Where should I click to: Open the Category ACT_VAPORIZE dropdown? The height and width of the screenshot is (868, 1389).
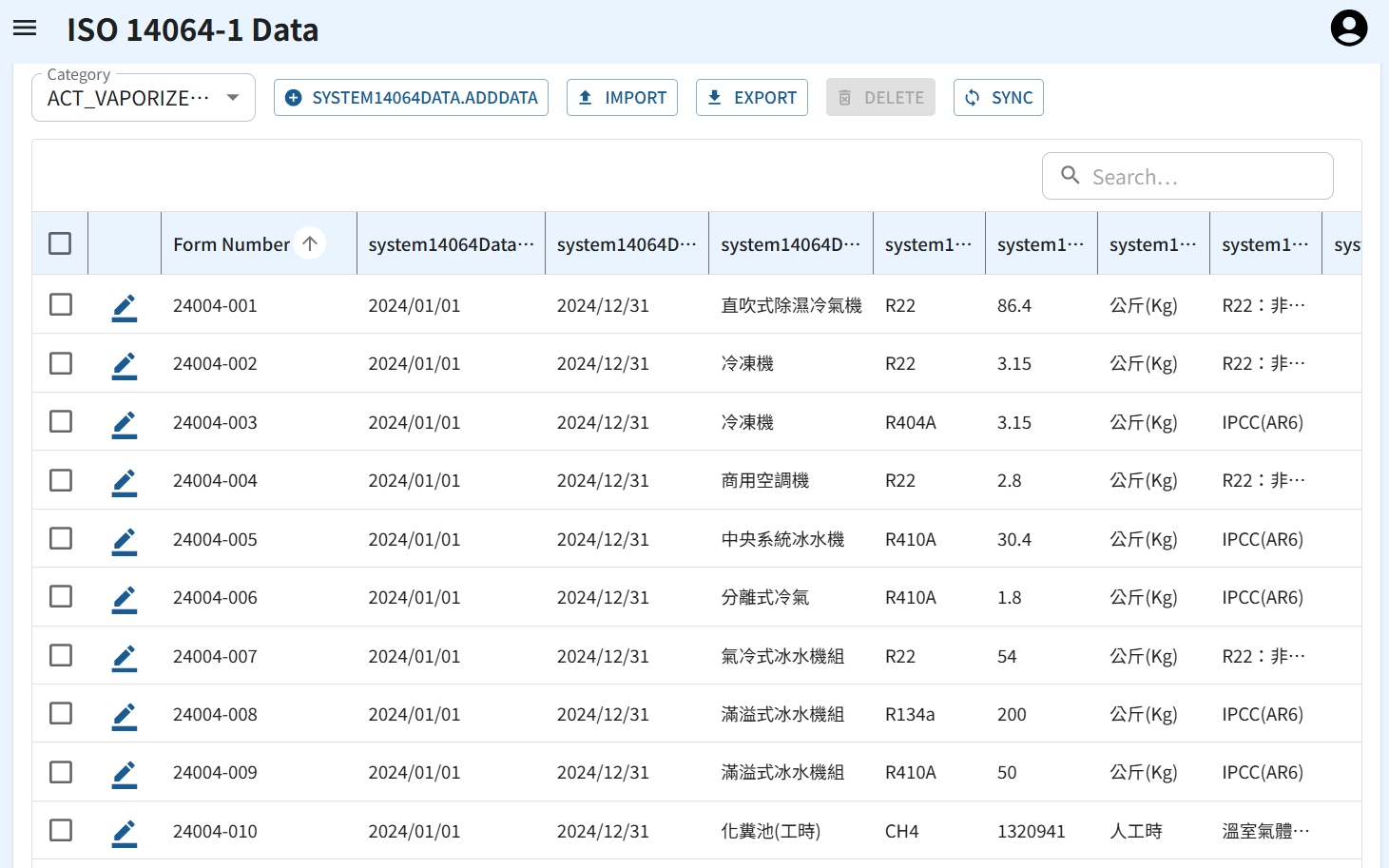144,98
